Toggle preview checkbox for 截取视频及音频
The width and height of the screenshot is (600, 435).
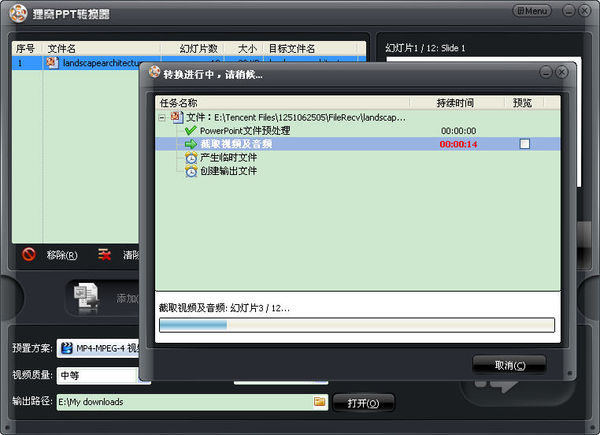pos(525,144)
